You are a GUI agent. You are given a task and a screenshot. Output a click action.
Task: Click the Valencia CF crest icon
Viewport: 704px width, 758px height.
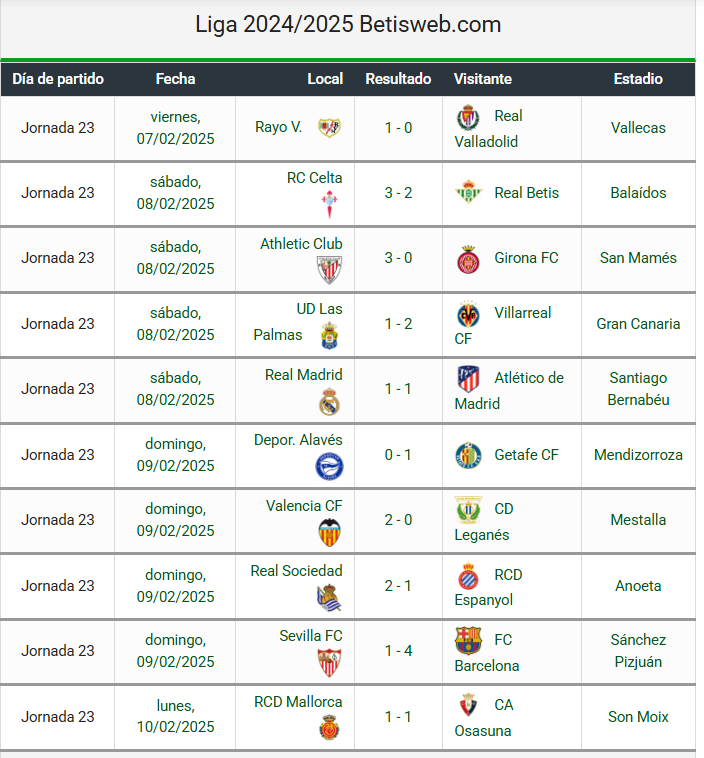[329, 532]
